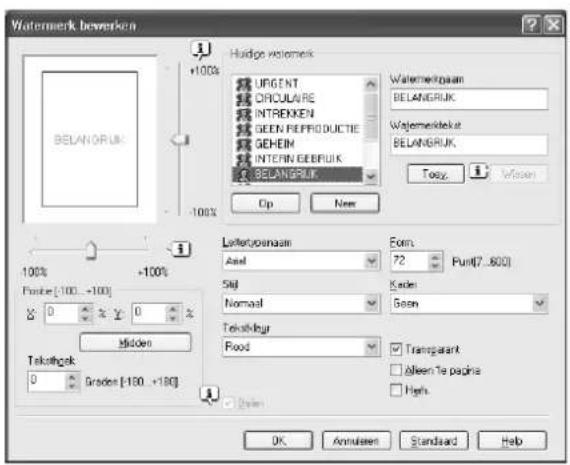Click the stamp icon beside GEHEIM
This screenshot has width=570, height=465.
click(244, 144)
